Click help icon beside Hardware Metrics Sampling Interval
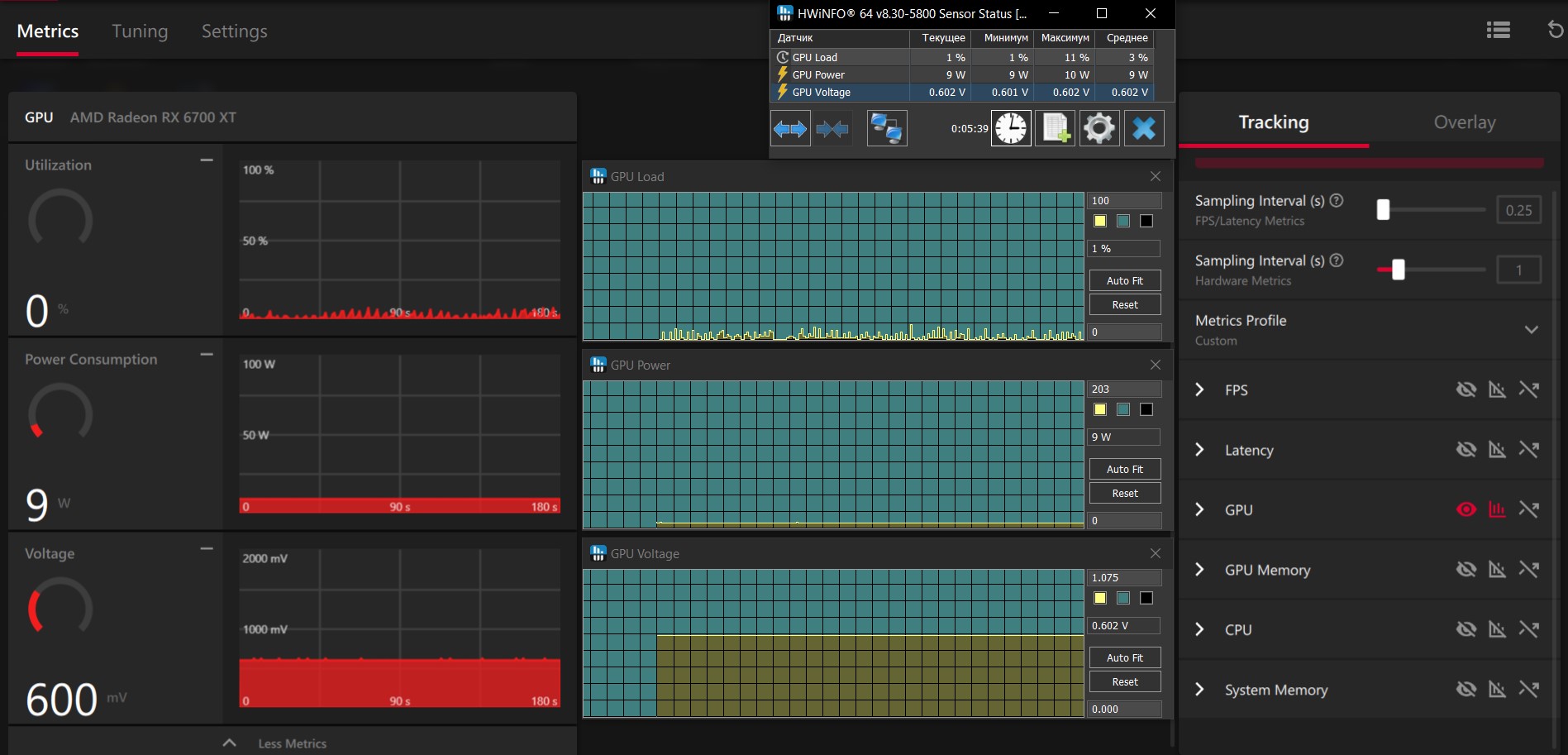Screen dimensions: 1568x755 click(x=1337, y=260)
